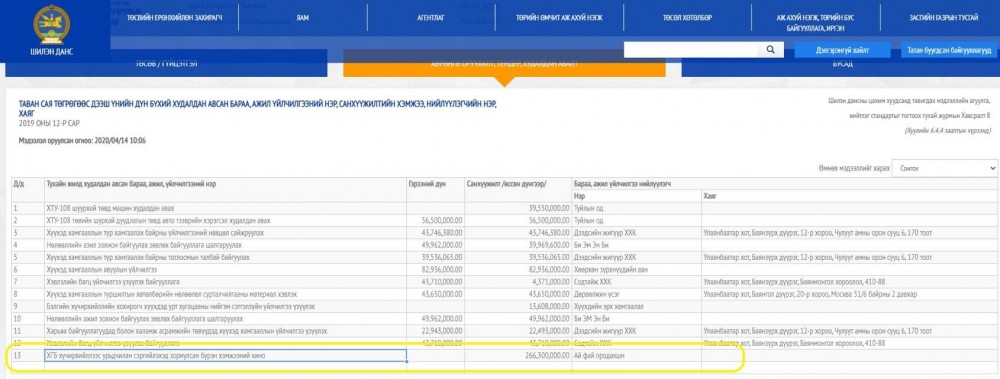Open ЗАСГИЙН ГАЗРЫН ТУСГАЙ menu item
1000x379 pixels.
pyautogui.click(x=944, y=18)
